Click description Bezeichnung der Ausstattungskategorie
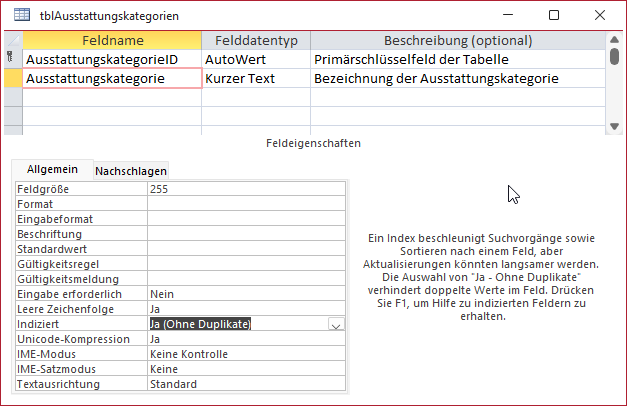Viewport: 627px width, 406px height. [458, 78]
